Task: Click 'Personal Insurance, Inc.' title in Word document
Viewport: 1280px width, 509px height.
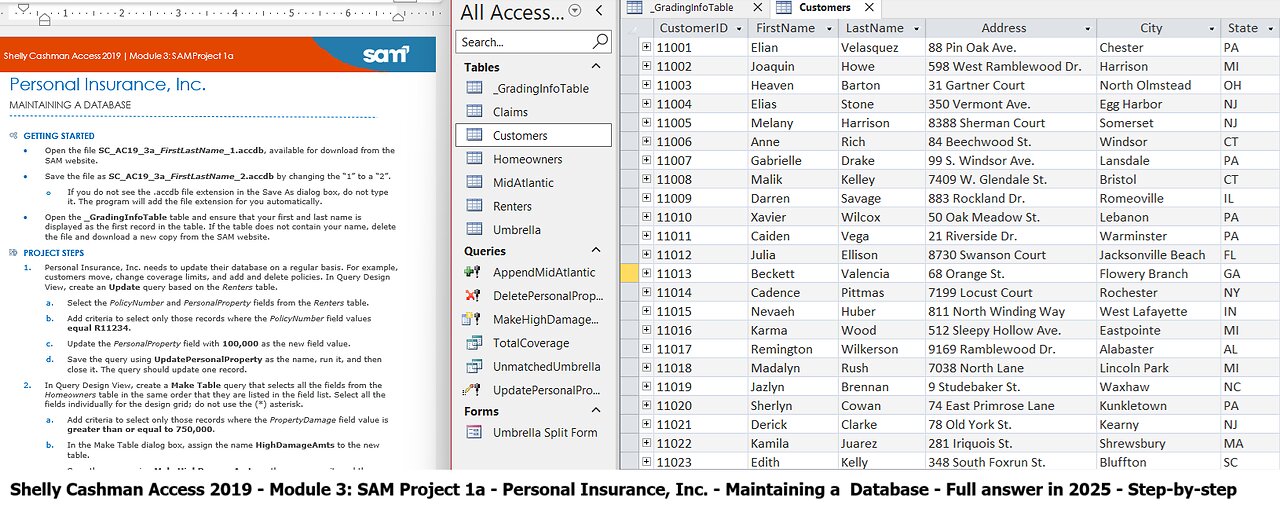Action: pyautogui.click(x=107, y=85)
